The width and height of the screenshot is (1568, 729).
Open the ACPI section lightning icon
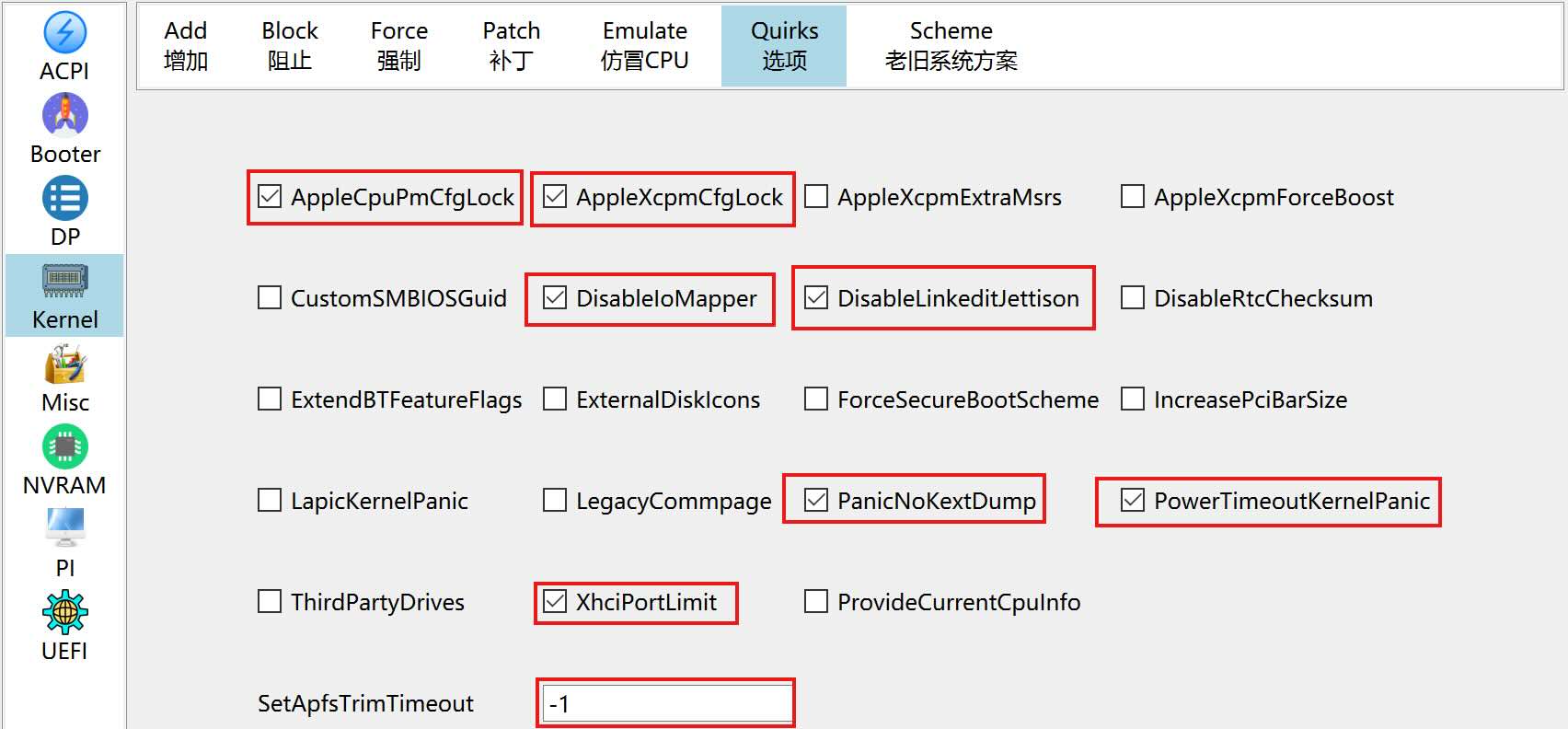(64, 32)
